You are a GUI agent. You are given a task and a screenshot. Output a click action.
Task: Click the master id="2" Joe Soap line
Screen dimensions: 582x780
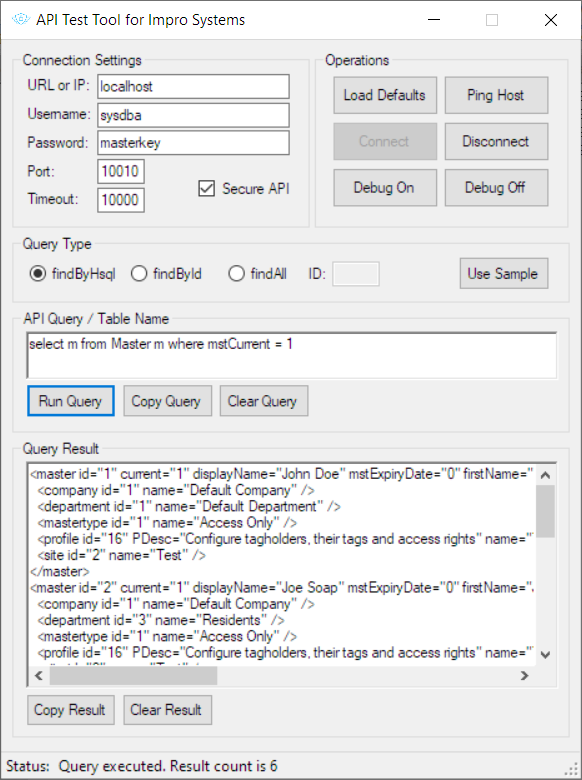tap(282, 588)
